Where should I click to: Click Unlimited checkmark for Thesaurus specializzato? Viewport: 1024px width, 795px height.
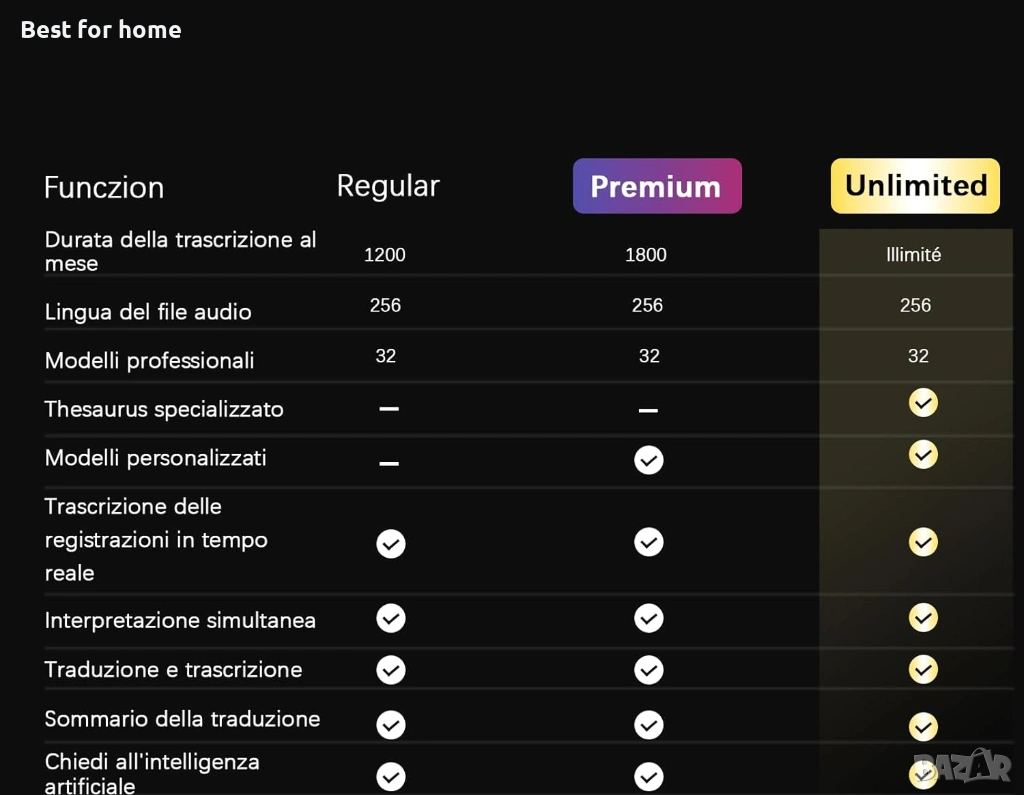pos(923,403)
